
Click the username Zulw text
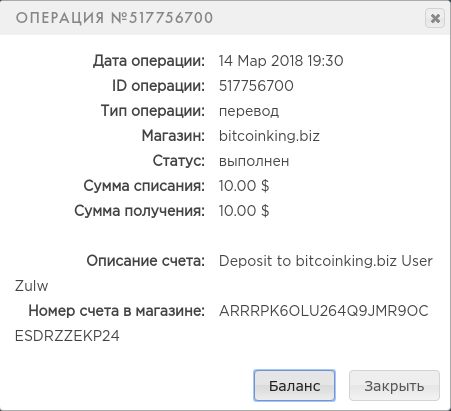click(x=31, y=286)
